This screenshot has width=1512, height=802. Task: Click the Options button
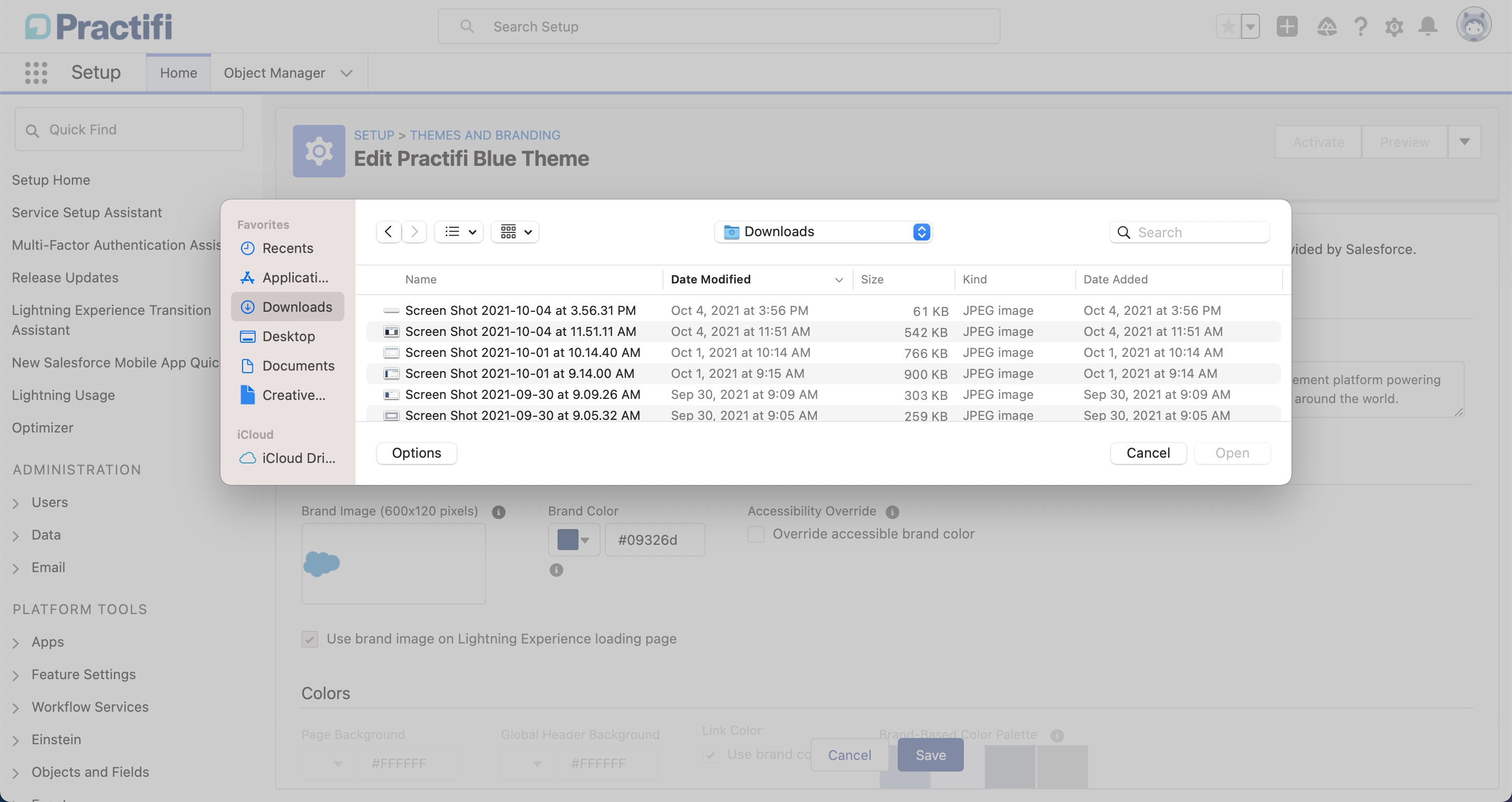pos(416,453)
